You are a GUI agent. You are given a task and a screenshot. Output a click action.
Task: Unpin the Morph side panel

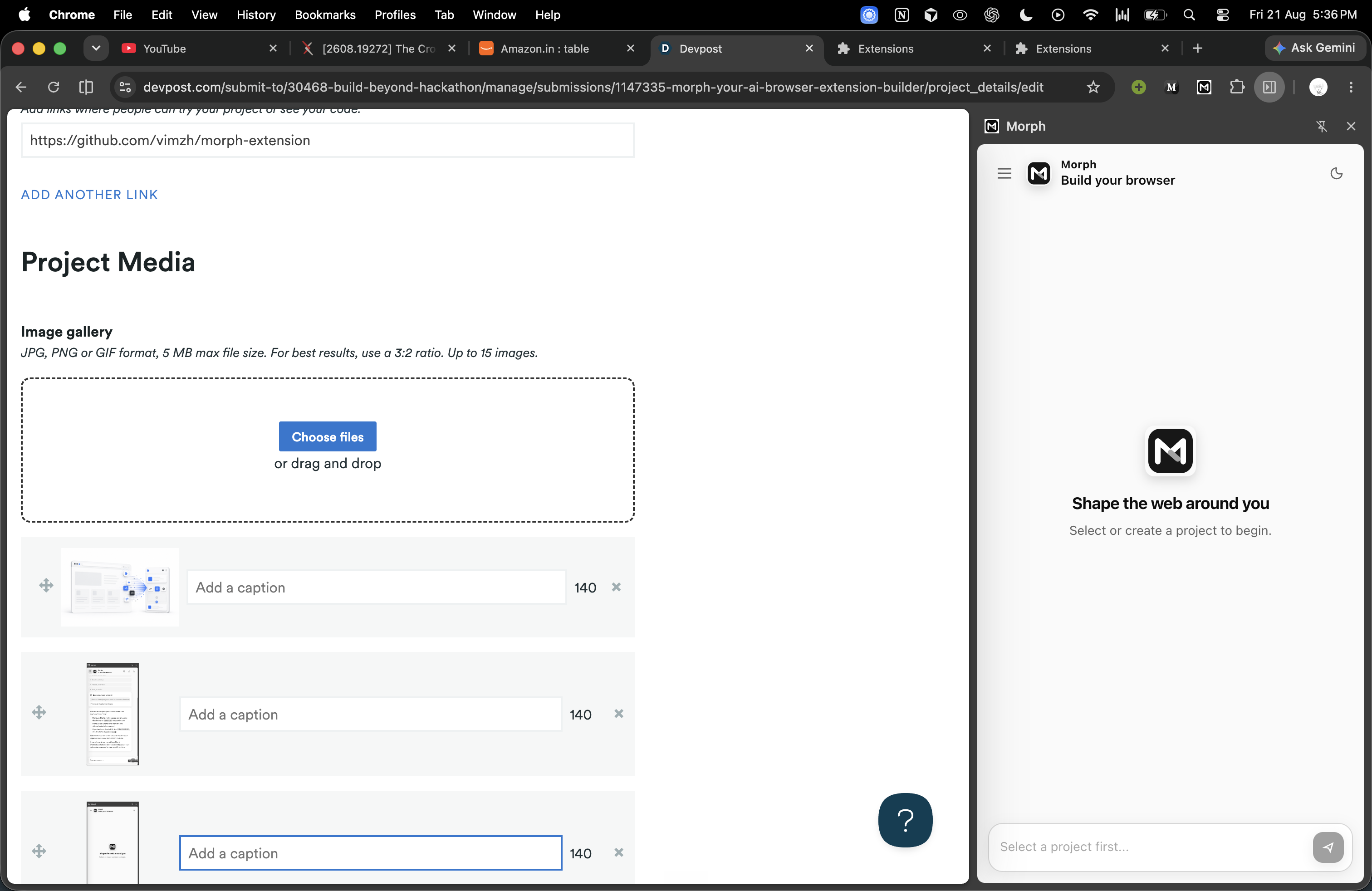pos(1322,126)
